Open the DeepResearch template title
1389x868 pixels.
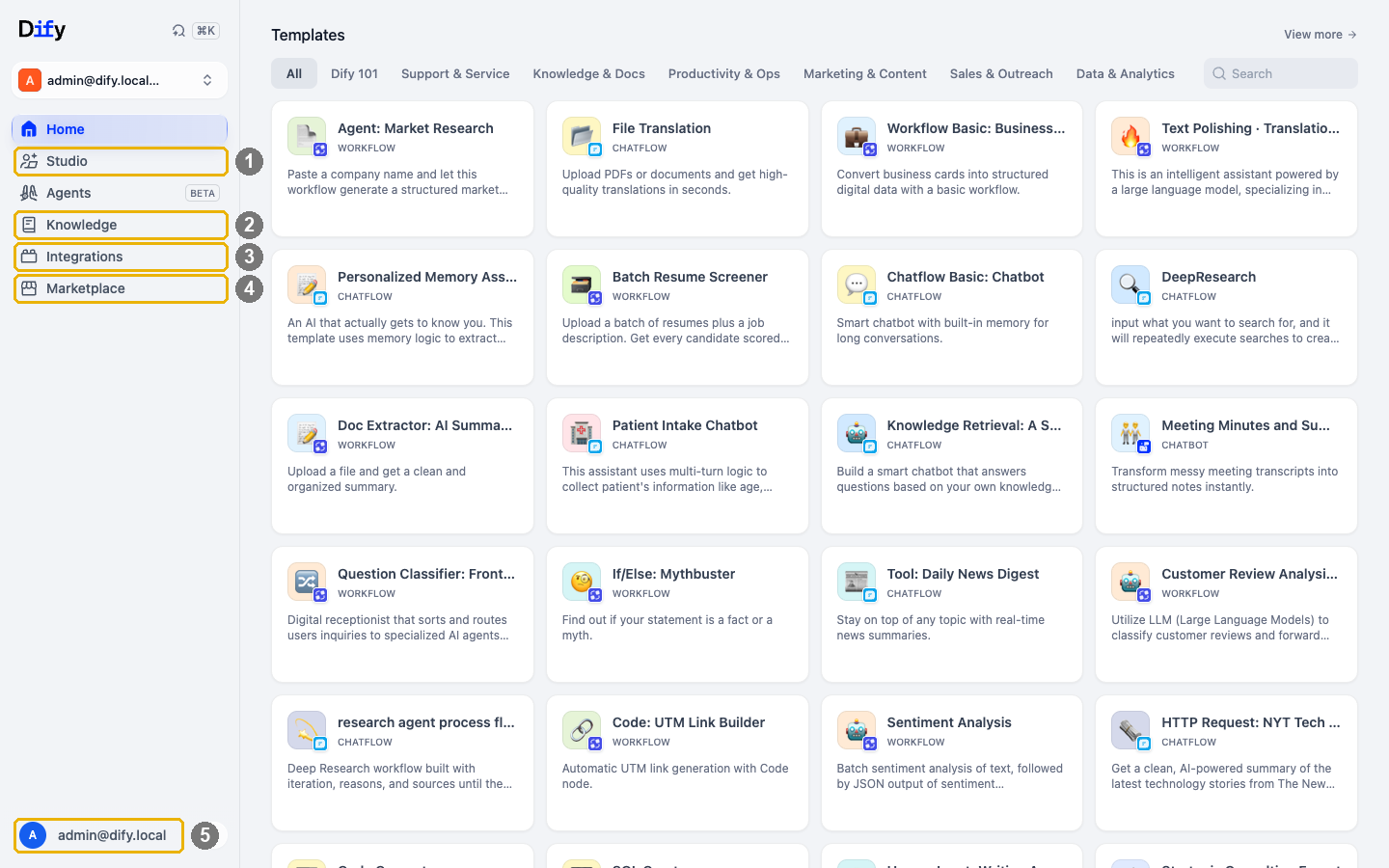point(1209,277)
